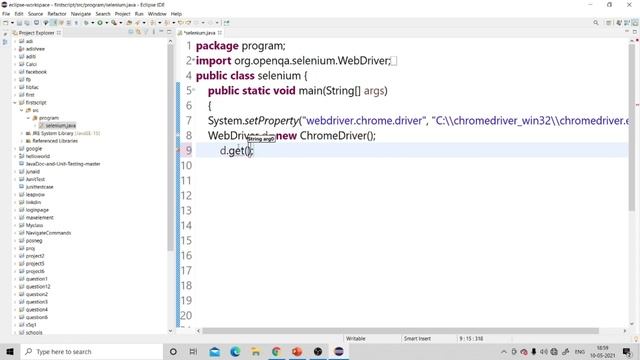Open the Project Explorer view menu
640x360 pixels.
pyautogui.click(x=153, y=32)
